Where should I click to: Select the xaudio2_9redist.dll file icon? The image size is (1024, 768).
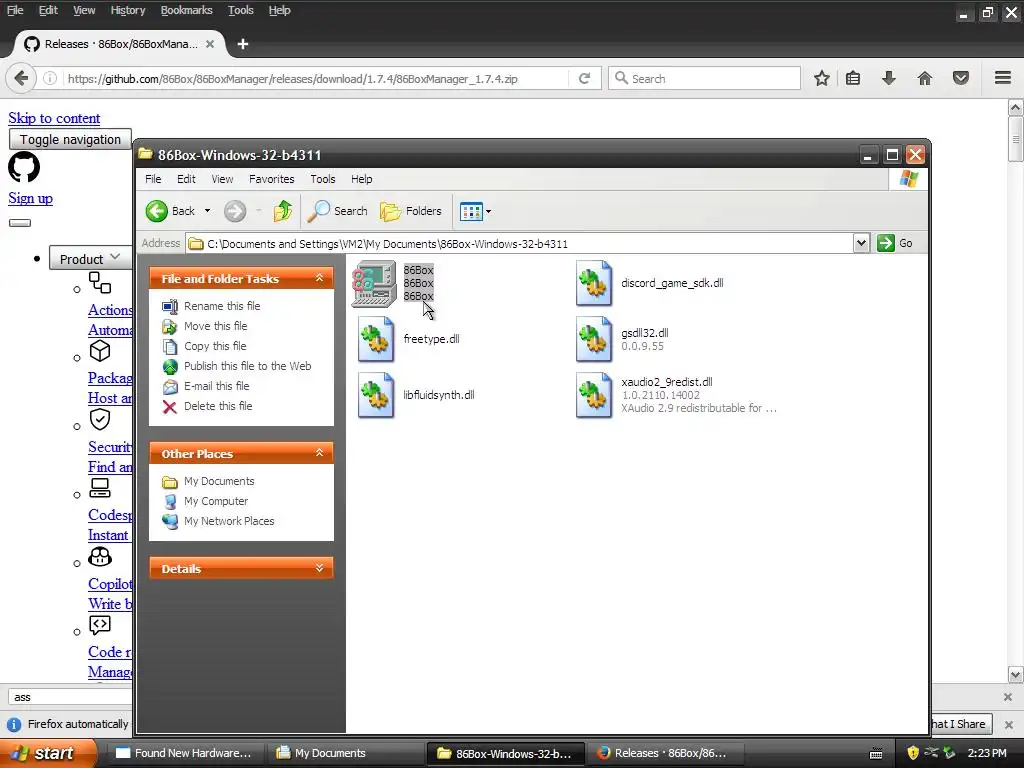[594, 395]
